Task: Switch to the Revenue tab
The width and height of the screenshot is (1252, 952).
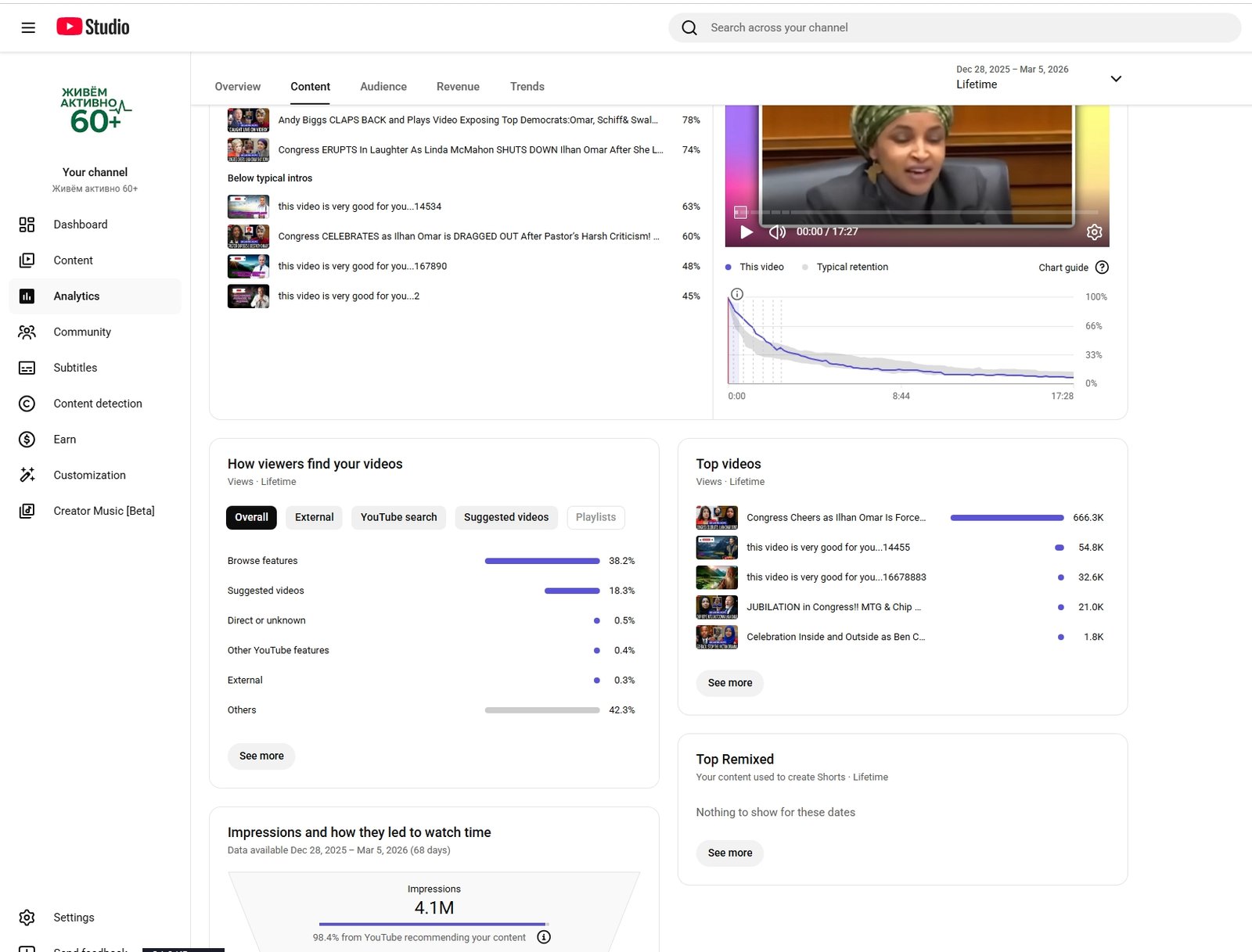Action: pos(458,87)
